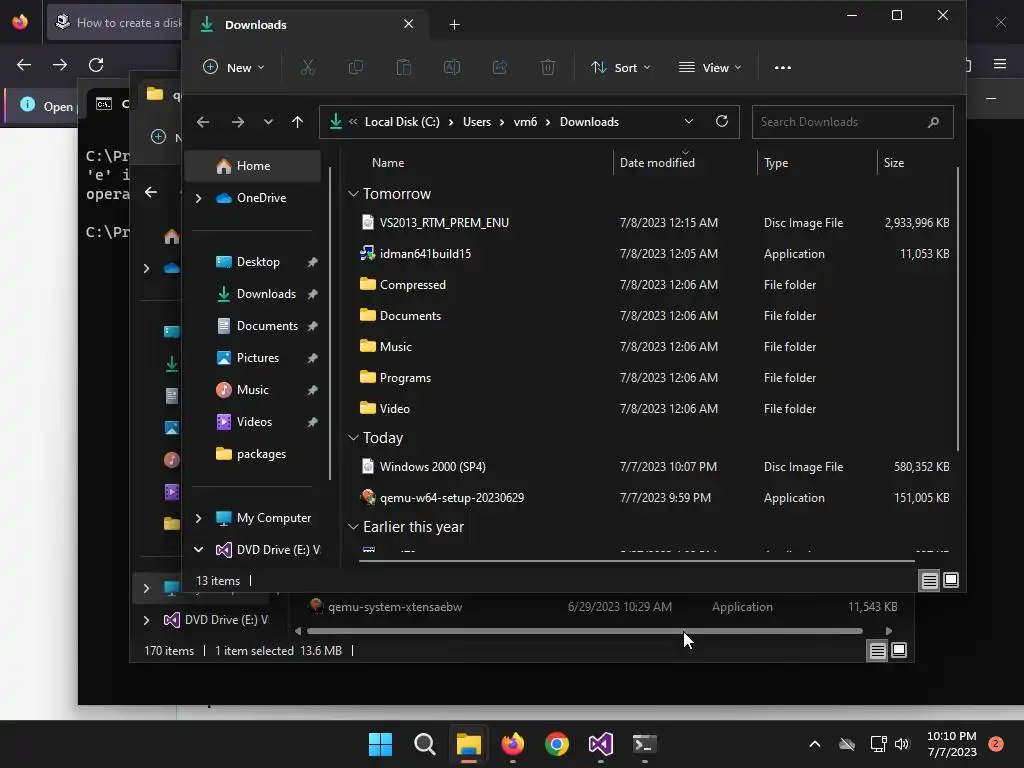Image resolution: width=1024 pixels, height=768 pixels.
Task: Click horizontal scrollbar of Downloads file list
Action: coord(637,560)
